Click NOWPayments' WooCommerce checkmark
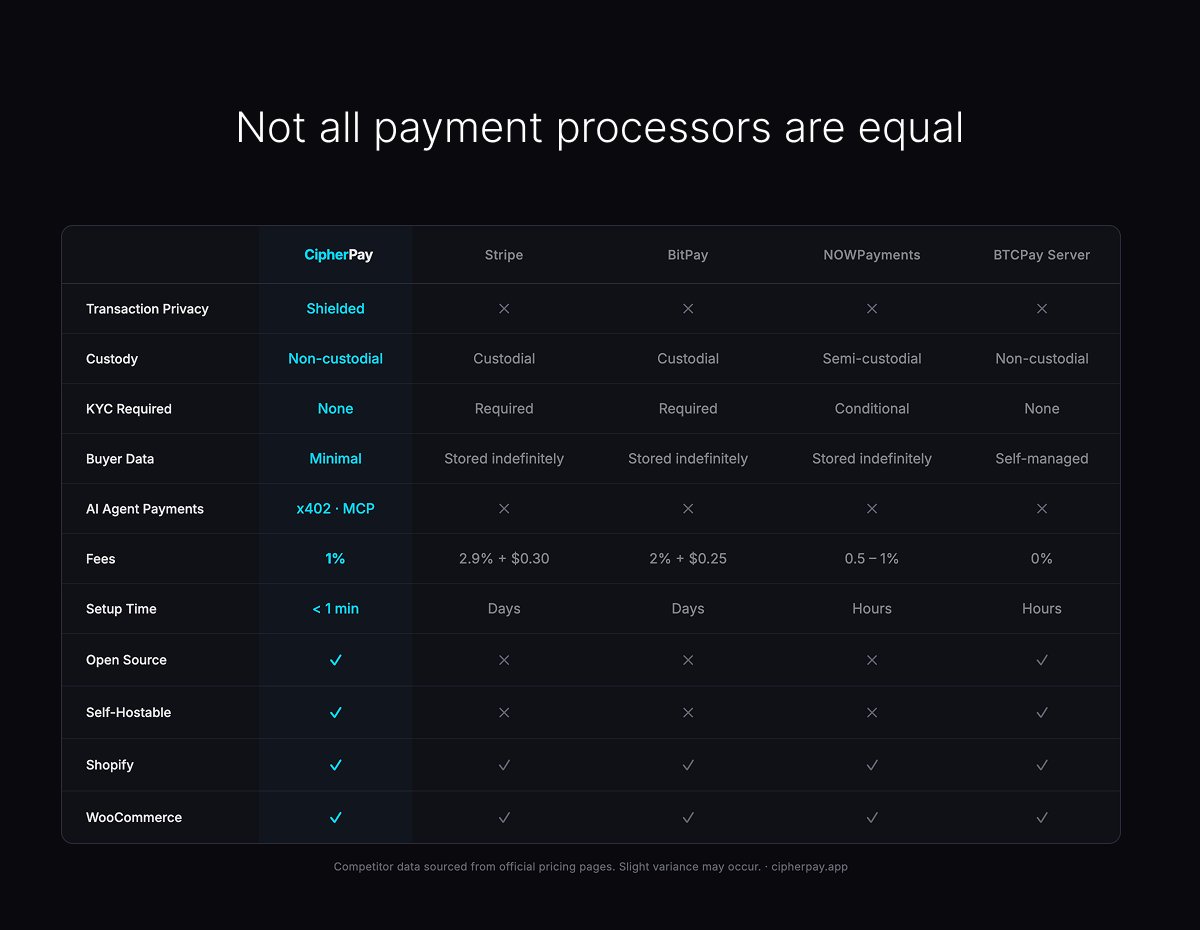Viewport: 1200px width, 930px height. pyautogui.click(x=872, y=818)
